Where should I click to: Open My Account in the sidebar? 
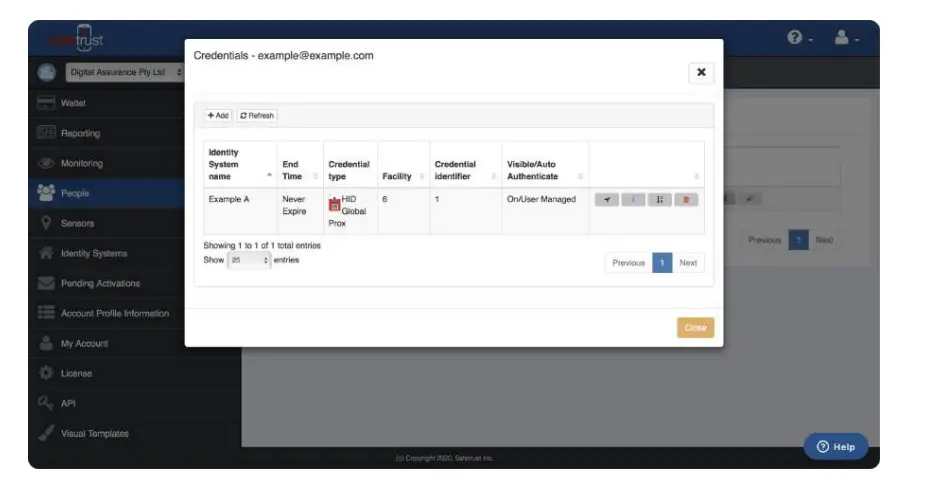pyautogui.click(x=84, y=343)
